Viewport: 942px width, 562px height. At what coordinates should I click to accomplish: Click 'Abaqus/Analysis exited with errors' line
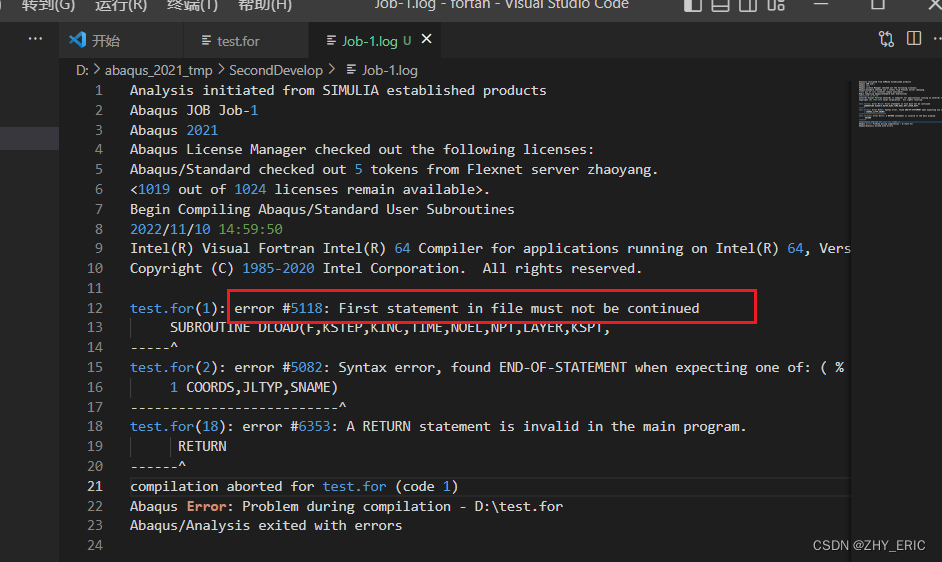coord(266,525)
